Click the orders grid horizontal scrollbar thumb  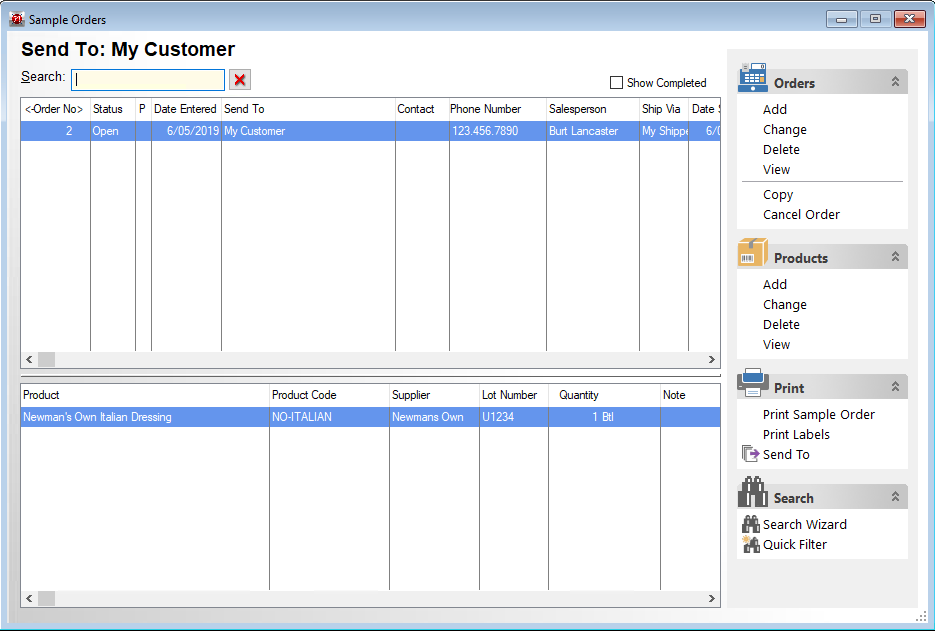click(x=47, y=360)
